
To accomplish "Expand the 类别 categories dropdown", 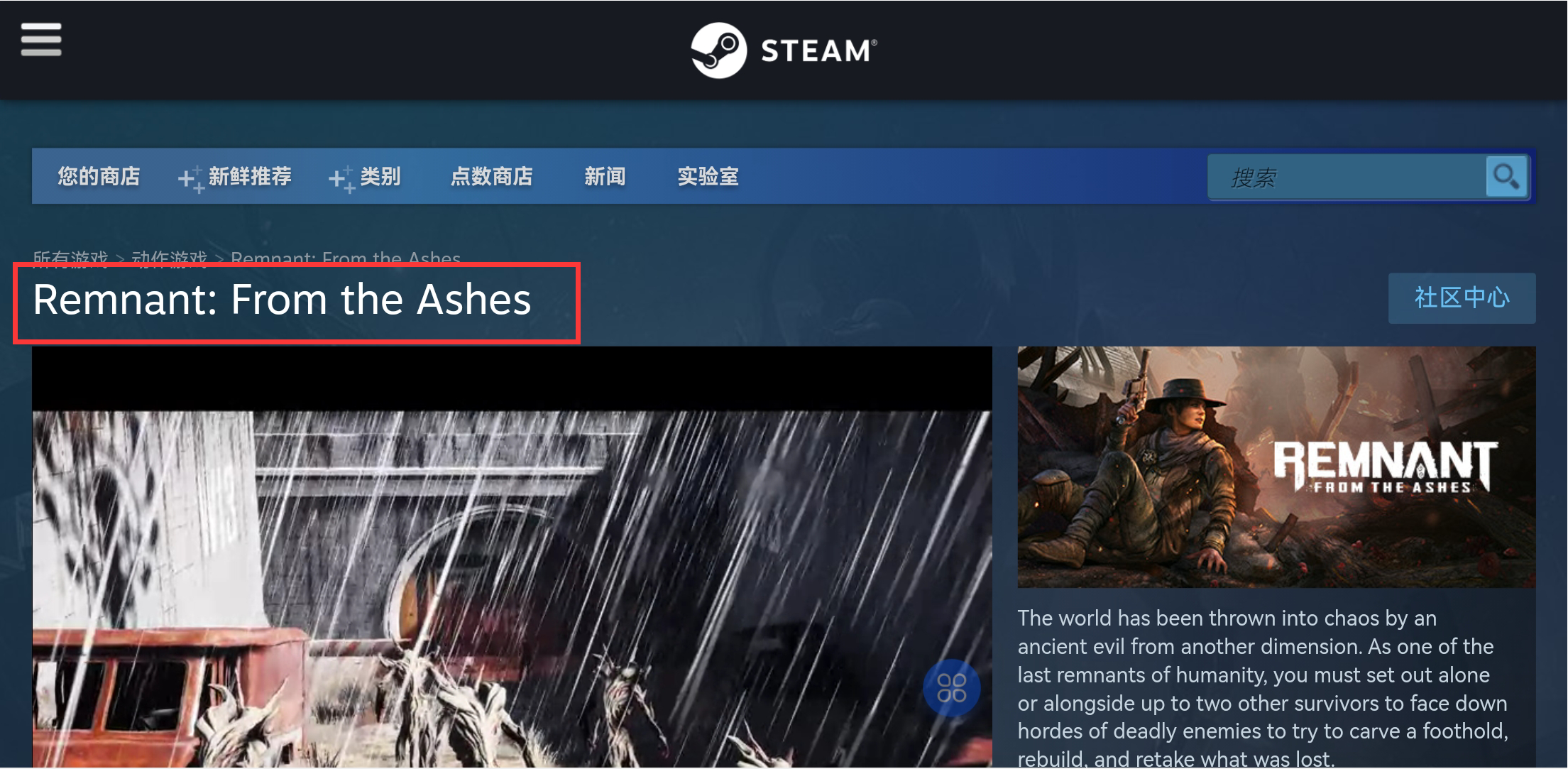I will click(380, 176).
